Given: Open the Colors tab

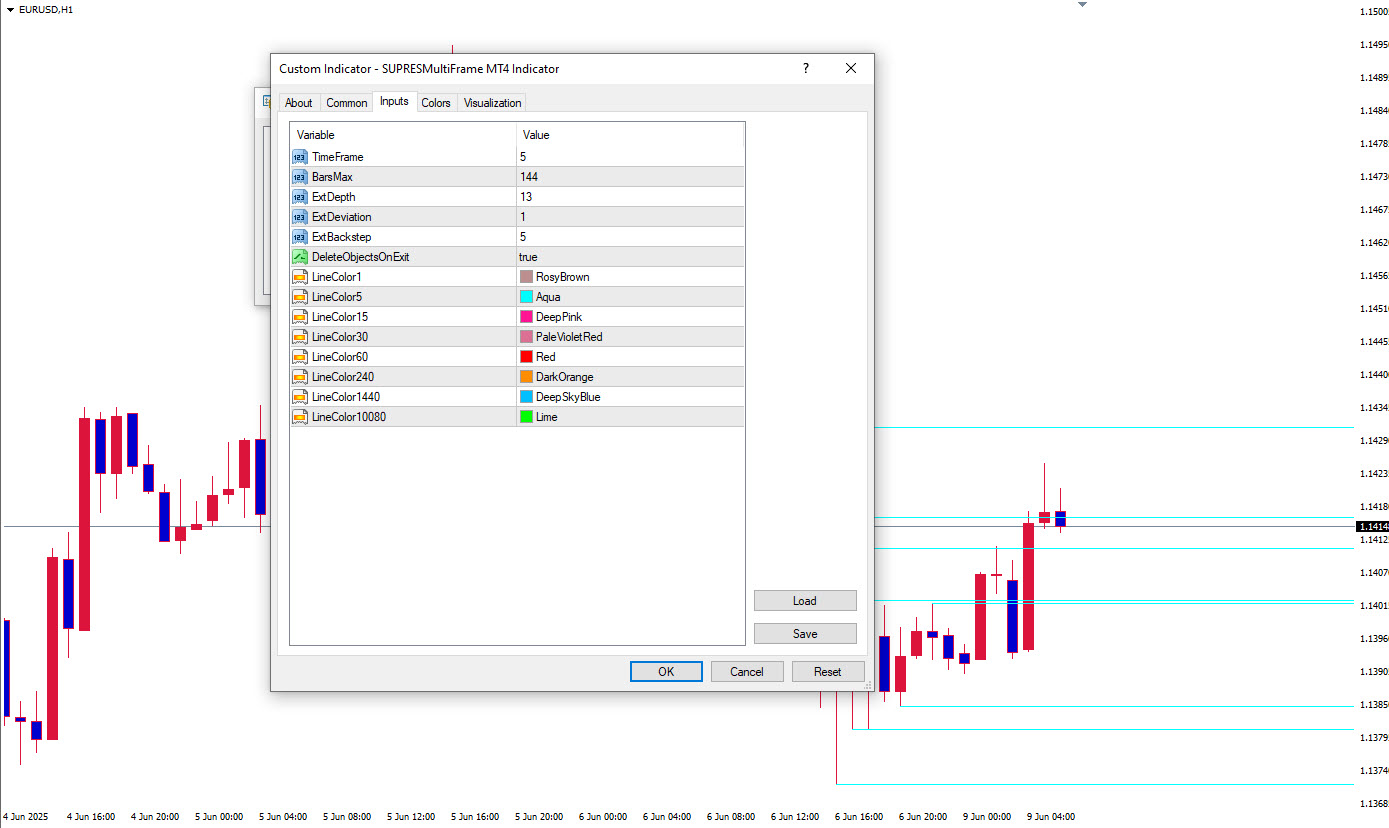Looking at the screenshot, I should (436, 103).
